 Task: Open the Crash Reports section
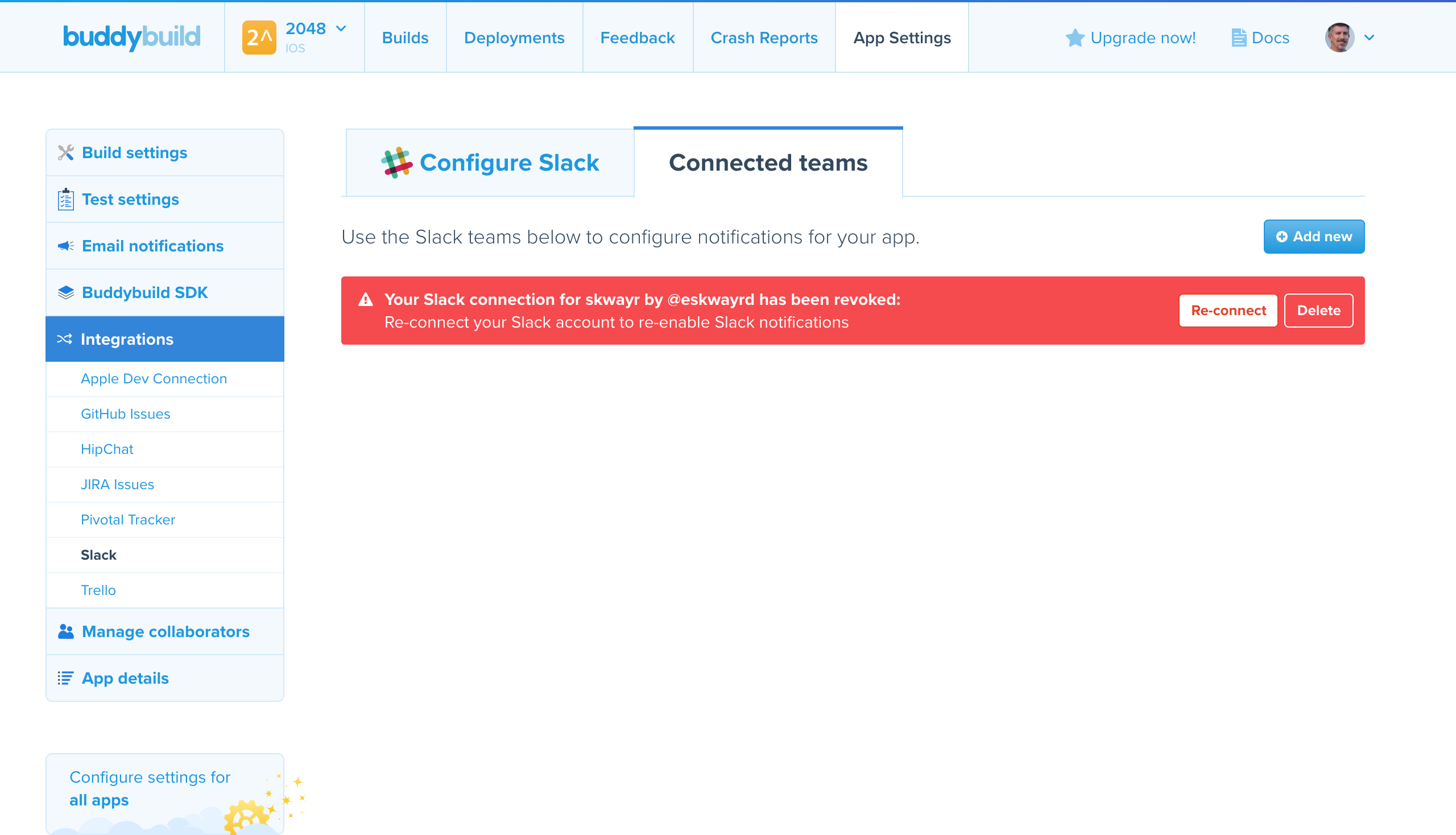pos(764,38)
